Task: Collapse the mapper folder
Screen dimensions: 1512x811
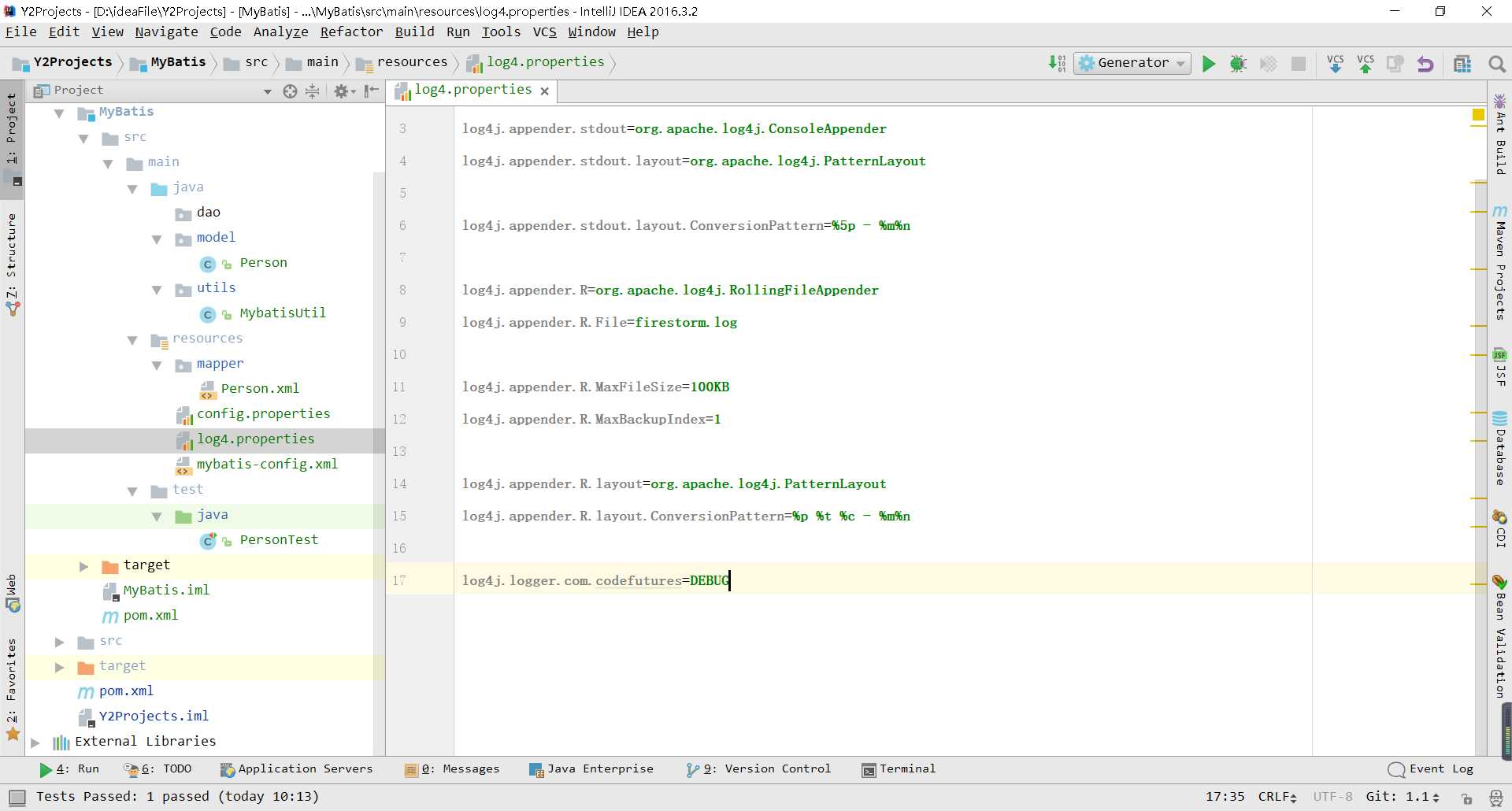Action: pos(157,365)
